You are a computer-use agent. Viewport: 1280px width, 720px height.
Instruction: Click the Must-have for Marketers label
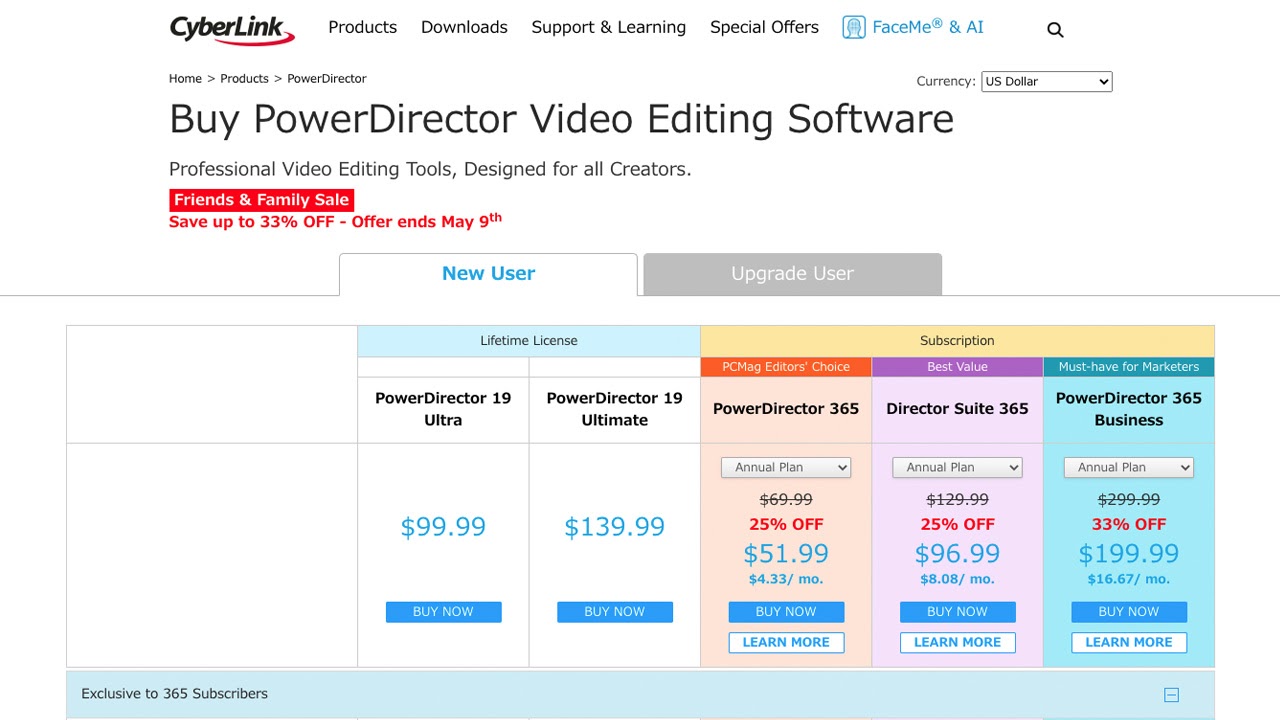point(1129,367)
